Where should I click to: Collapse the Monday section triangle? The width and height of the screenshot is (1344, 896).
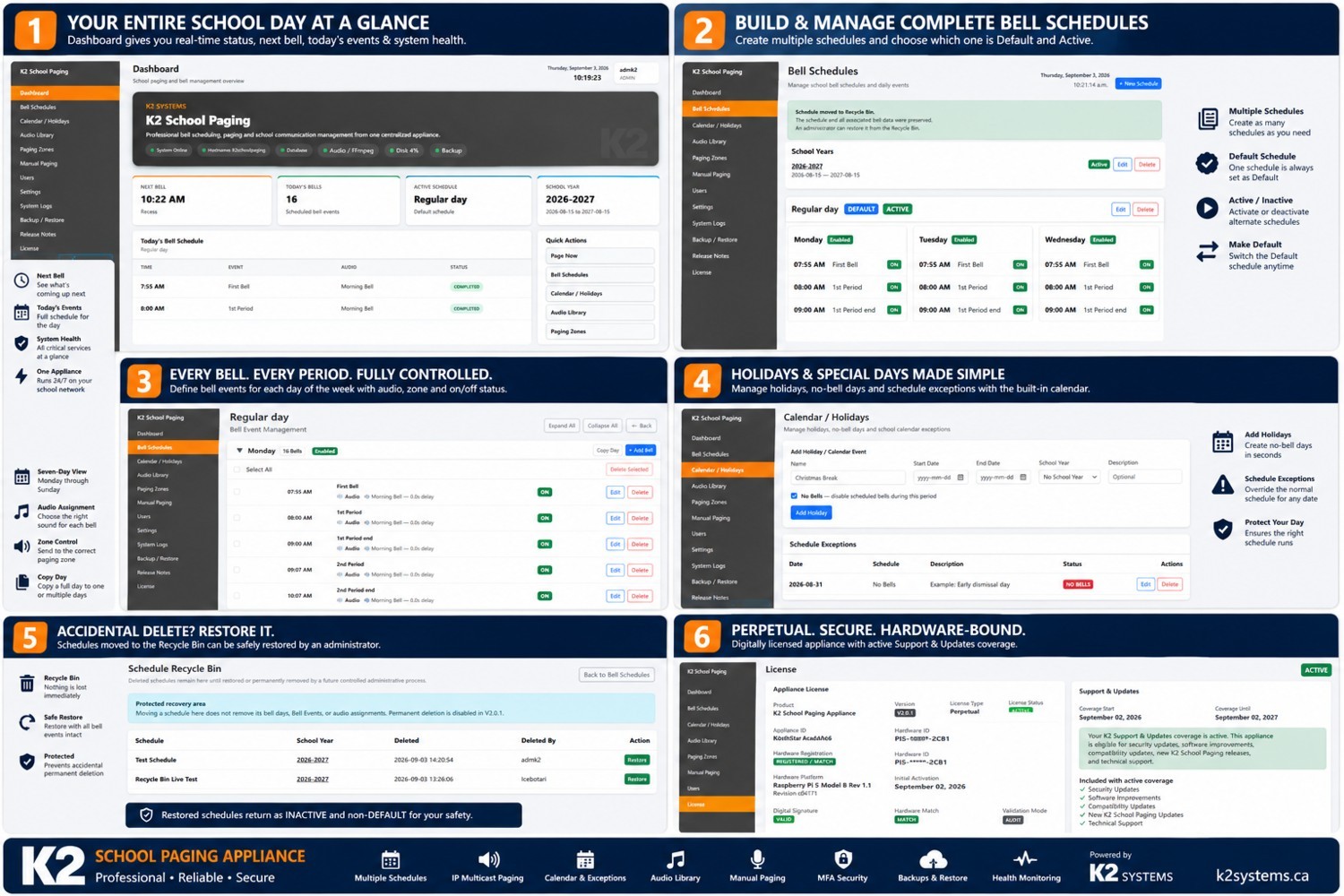click(x=239, y=451)
